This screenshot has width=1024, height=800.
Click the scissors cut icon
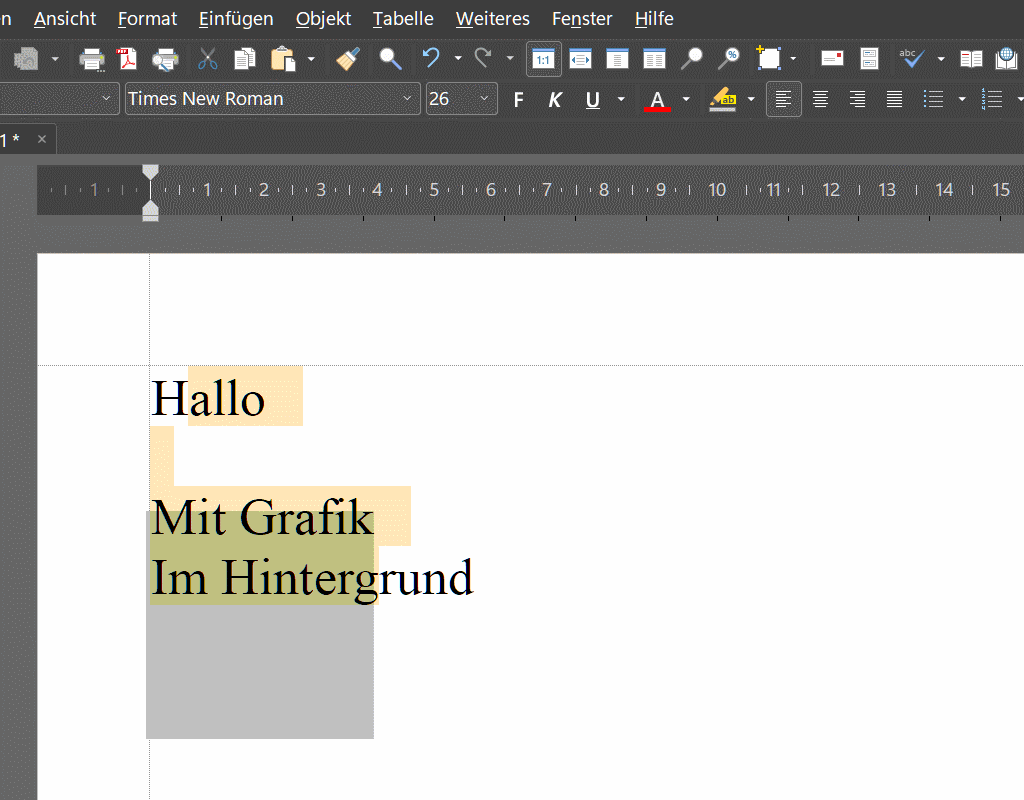pyautogui.click(x=207, y=59)
